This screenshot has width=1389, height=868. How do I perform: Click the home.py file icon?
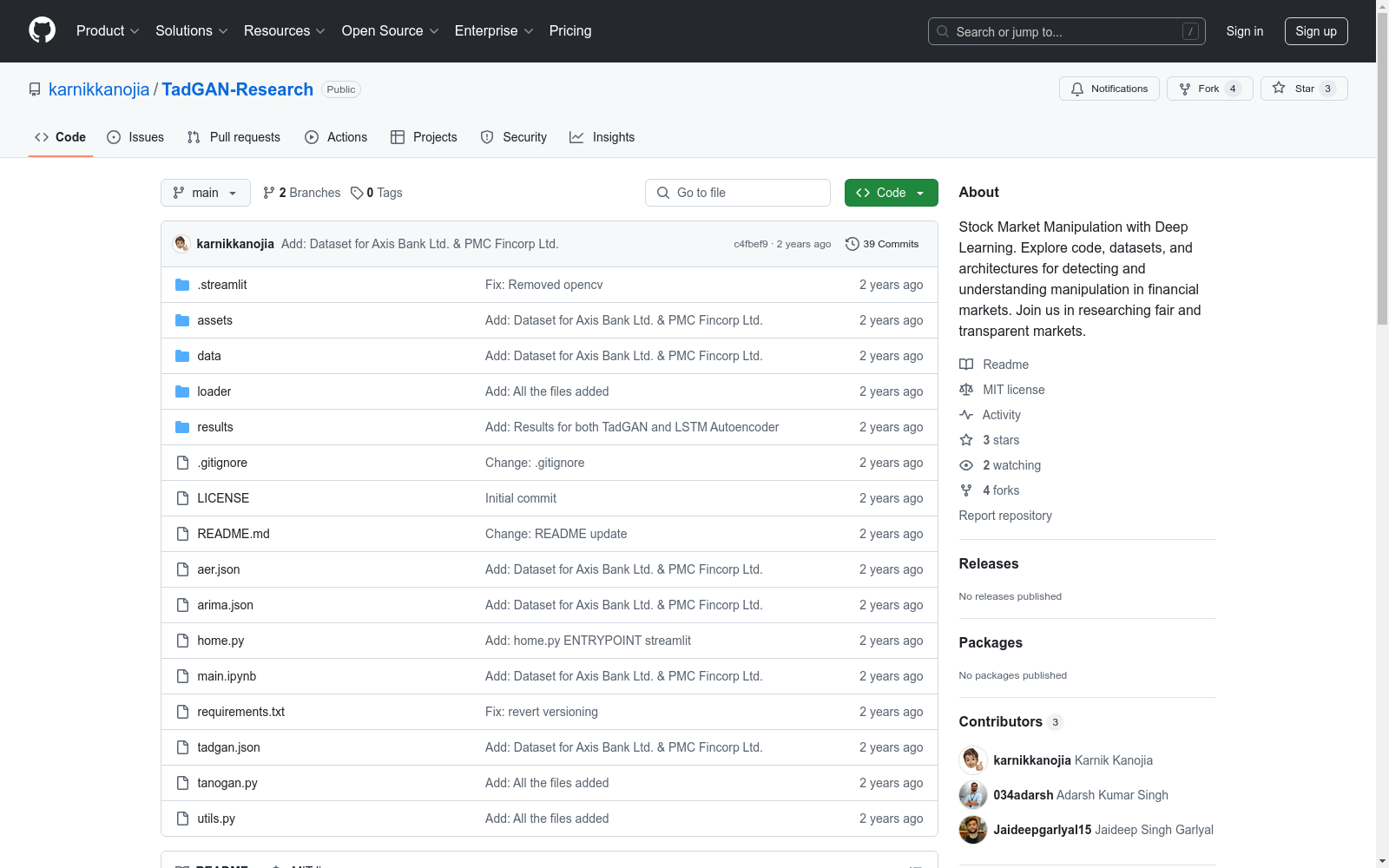click(182, 641)
